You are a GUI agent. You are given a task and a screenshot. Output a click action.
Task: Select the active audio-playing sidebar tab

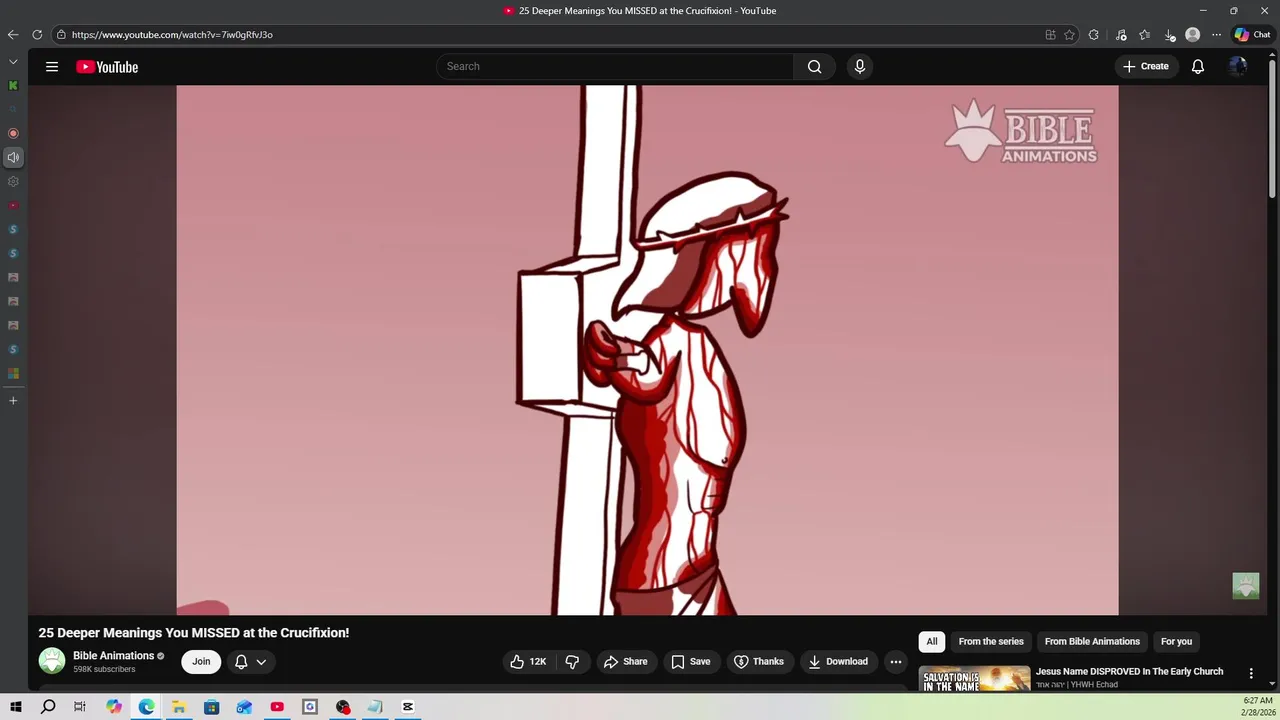pos(13,158)
